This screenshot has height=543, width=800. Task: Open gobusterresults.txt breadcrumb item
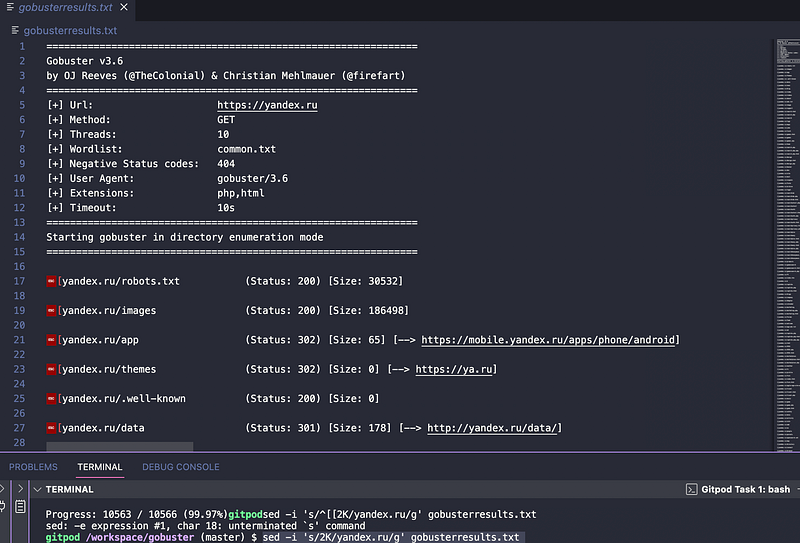70,31
